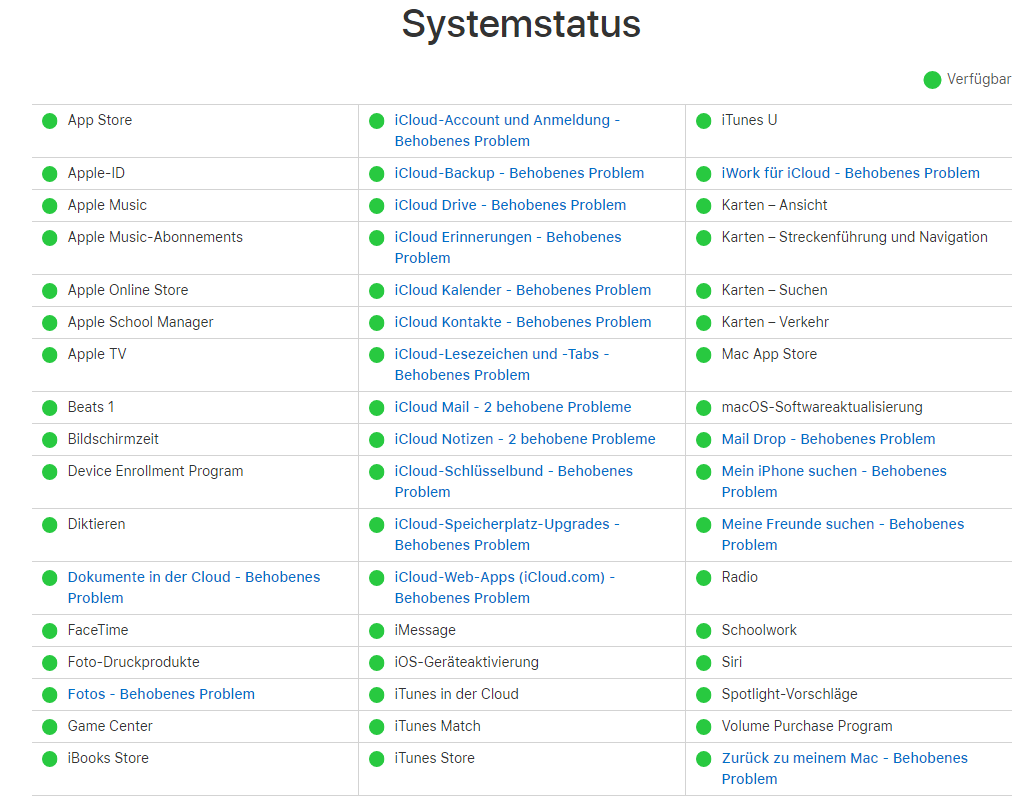Open the iCloud-Backup Behobenes Problem link
Viewport: 1025px width, 801px height.
(x=519, y=173)
